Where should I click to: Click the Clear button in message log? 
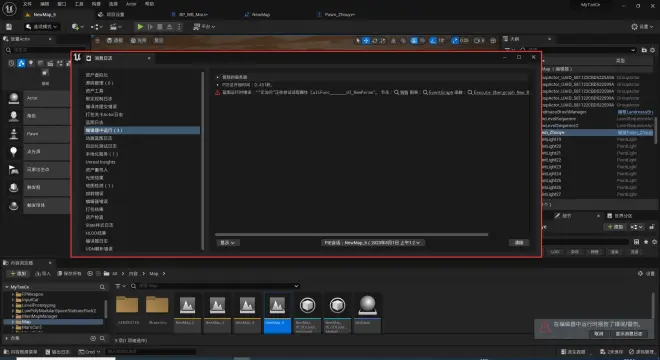[519, 243]
